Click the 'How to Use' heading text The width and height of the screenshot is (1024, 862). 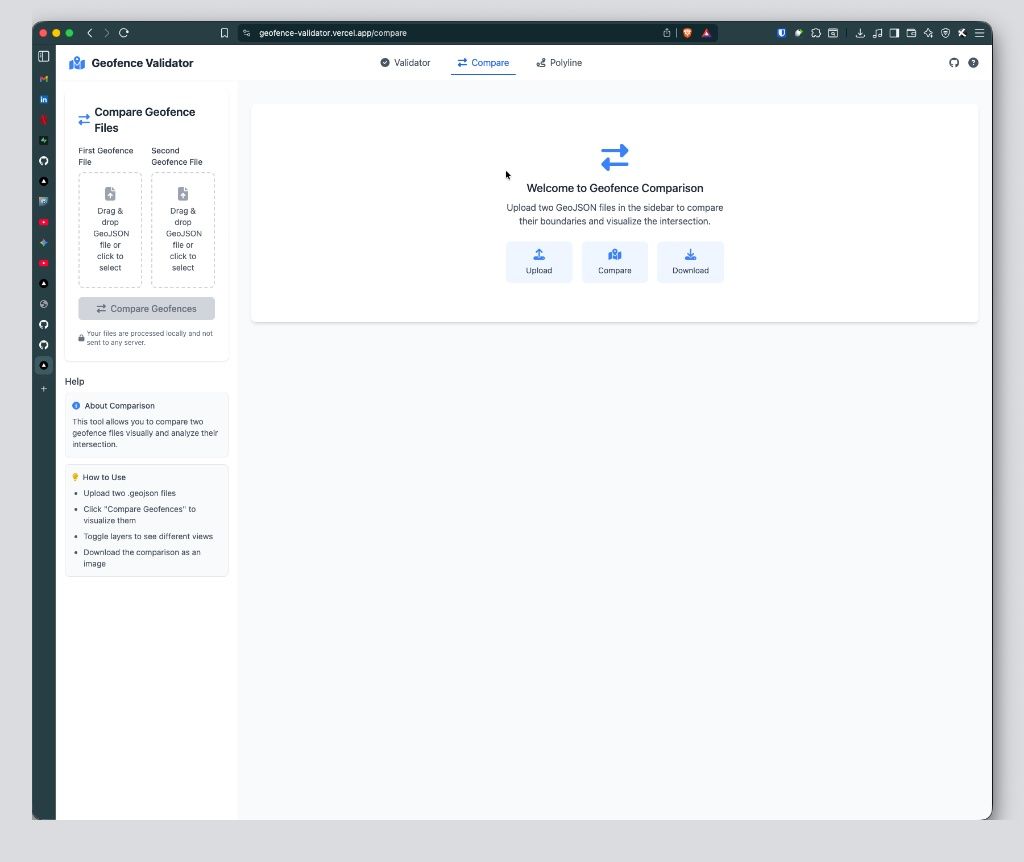coord(104,477)
